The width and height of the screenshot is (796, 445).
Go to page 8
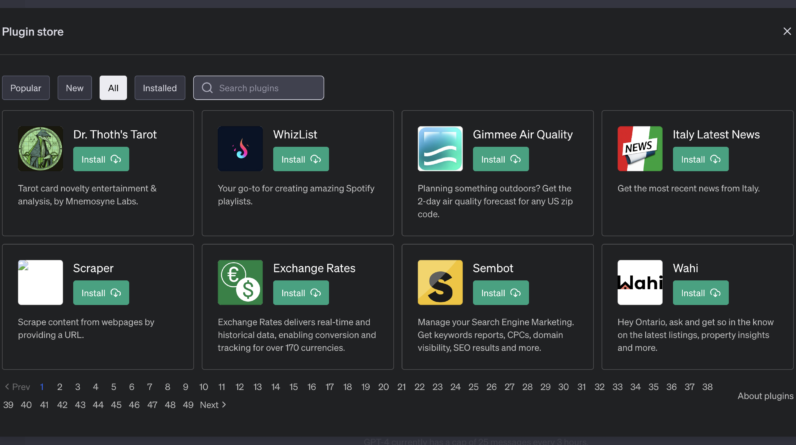(168, 387)
